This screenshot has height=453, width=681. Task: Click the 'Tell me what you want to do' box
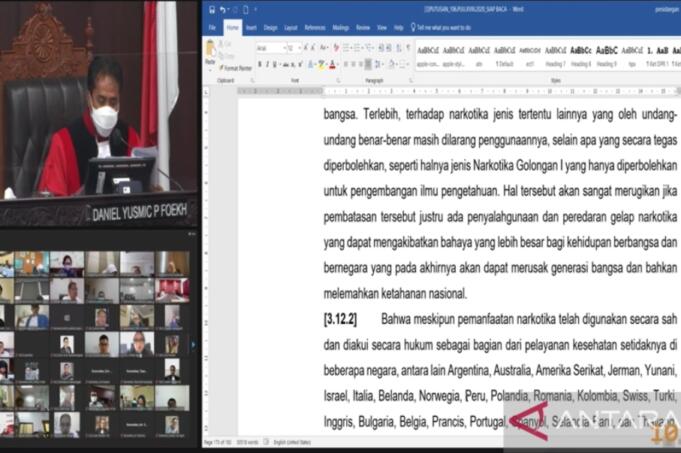(441, 28)
